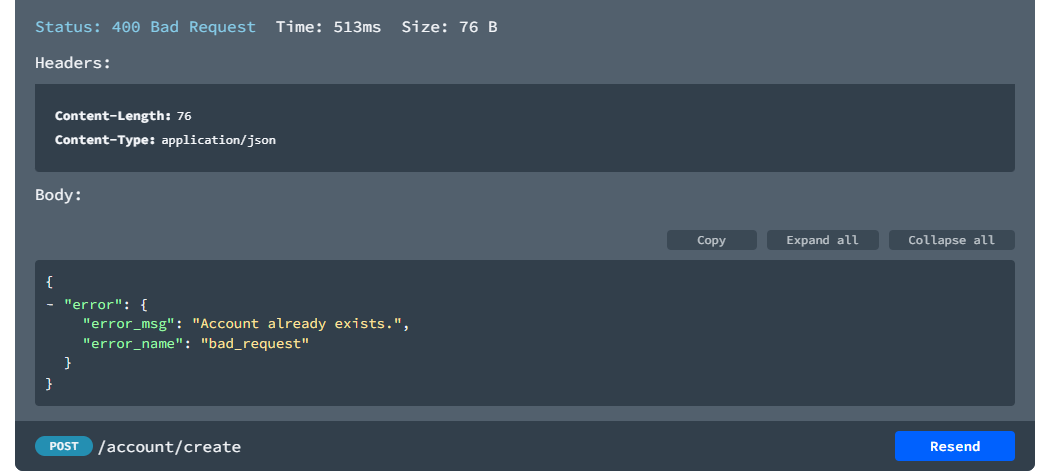Select the "error_name" key in JSON

pyautogui.click(x=131, y=344)
